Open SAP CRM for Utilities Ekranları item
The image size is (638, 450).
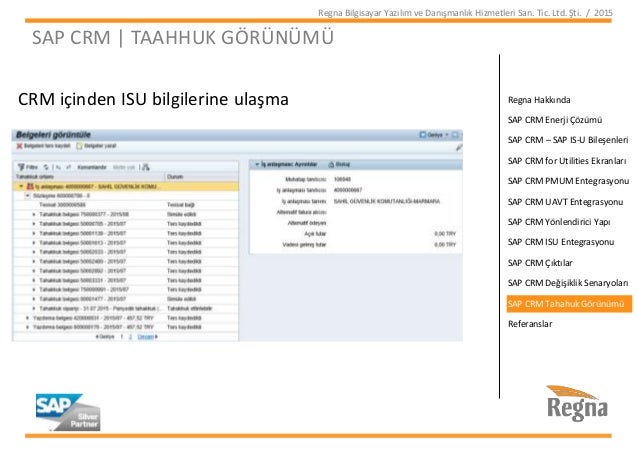[567, 161]
